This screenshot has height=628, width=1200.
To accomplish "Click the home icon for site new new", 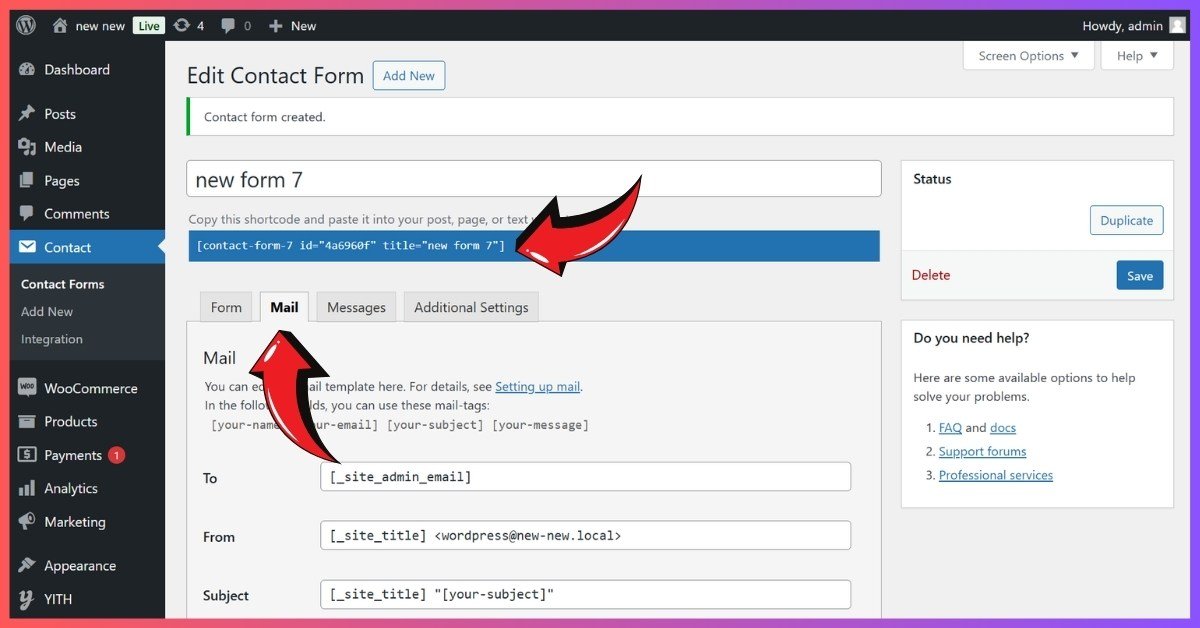I will pyautogui.click(x=61, y=26).
